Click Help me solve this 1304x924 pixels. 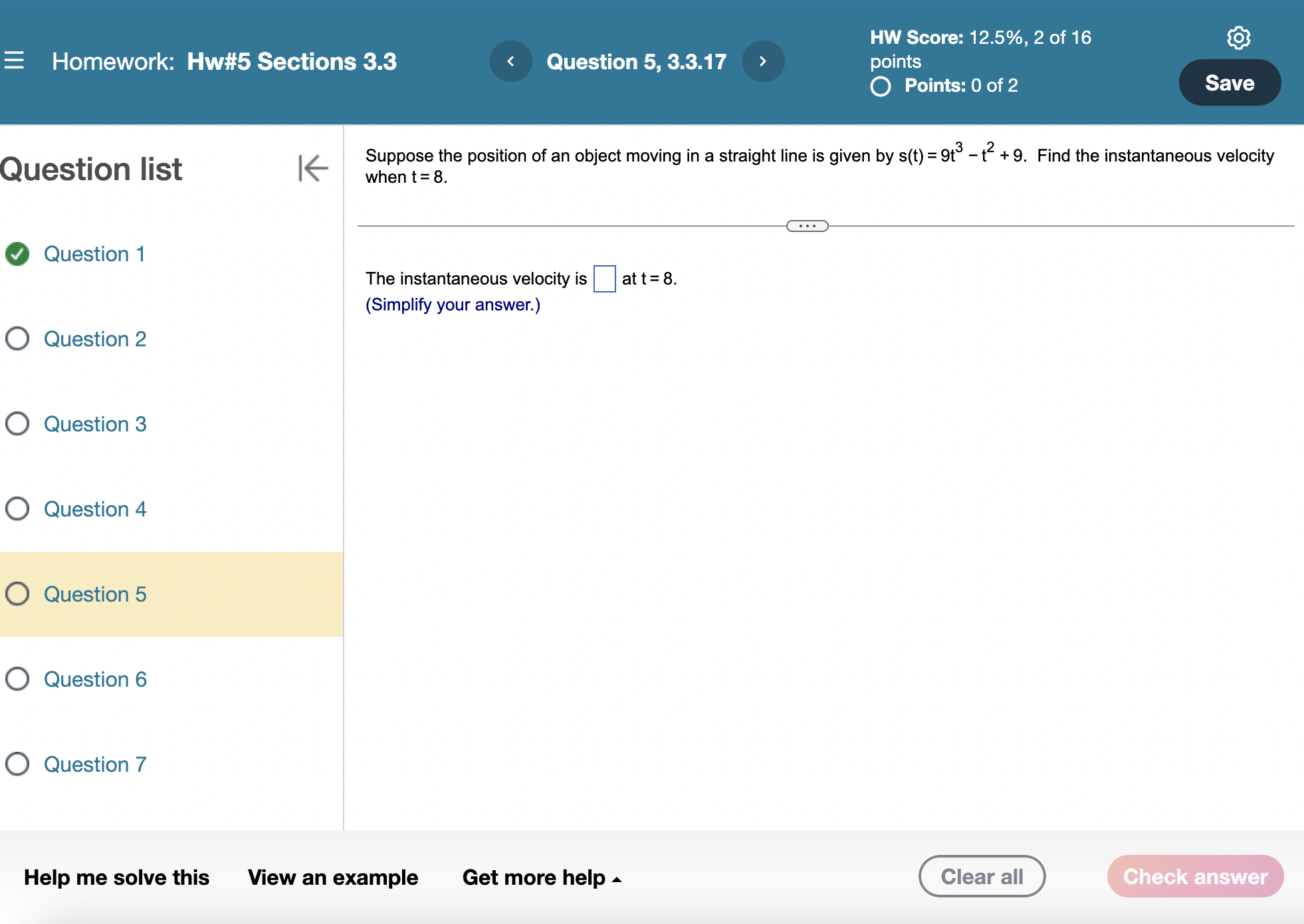pyautogui.click(x=116, y=877)
